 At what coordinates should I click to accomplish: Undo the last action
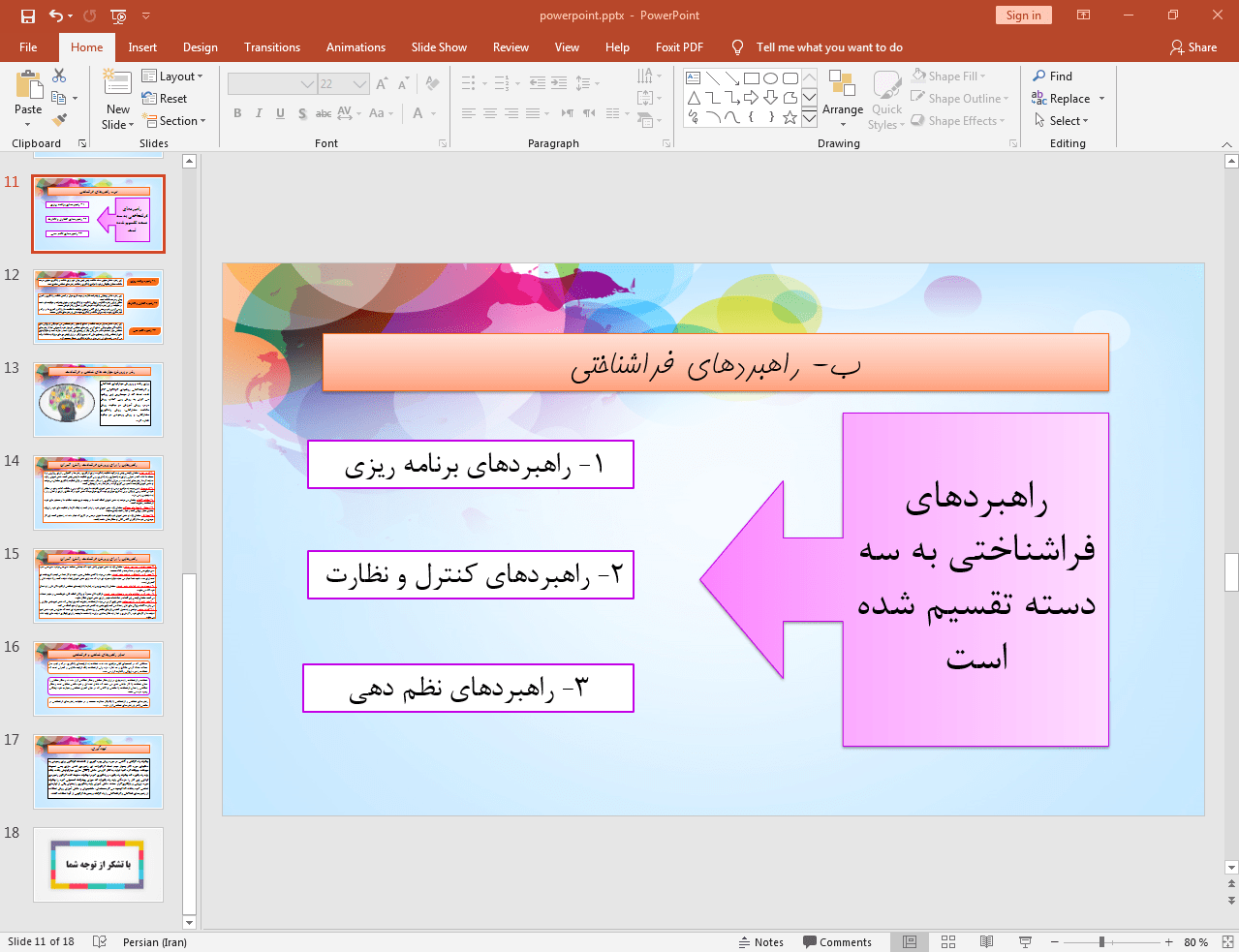56,15
